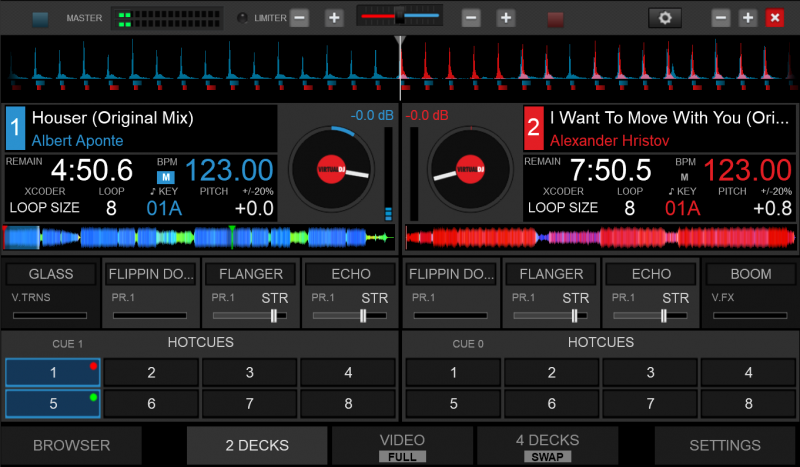800x467 pixels.
Task: Open deck 1 ECHO effect selector
Action: pos(350,274)
